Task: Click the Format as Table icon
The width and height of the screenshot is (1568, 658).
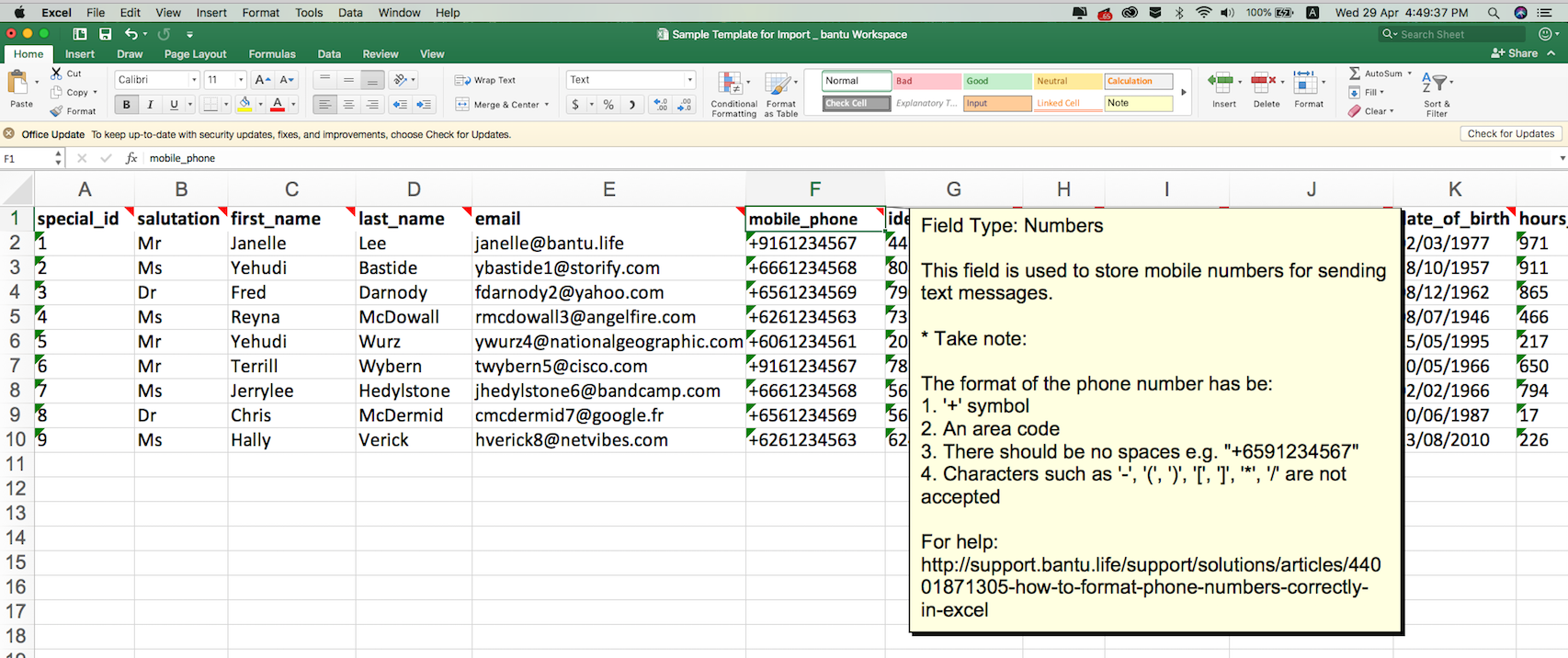Action: tap(778, 84)
